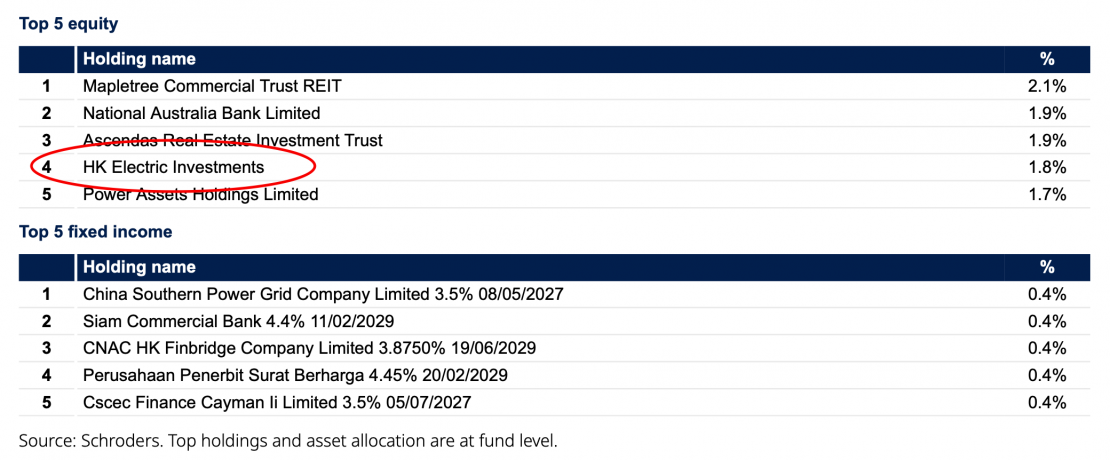1110x460 pixels.
Task: Select Cscec Finance Cayman Ii Limited row
Action: point(277,402)
